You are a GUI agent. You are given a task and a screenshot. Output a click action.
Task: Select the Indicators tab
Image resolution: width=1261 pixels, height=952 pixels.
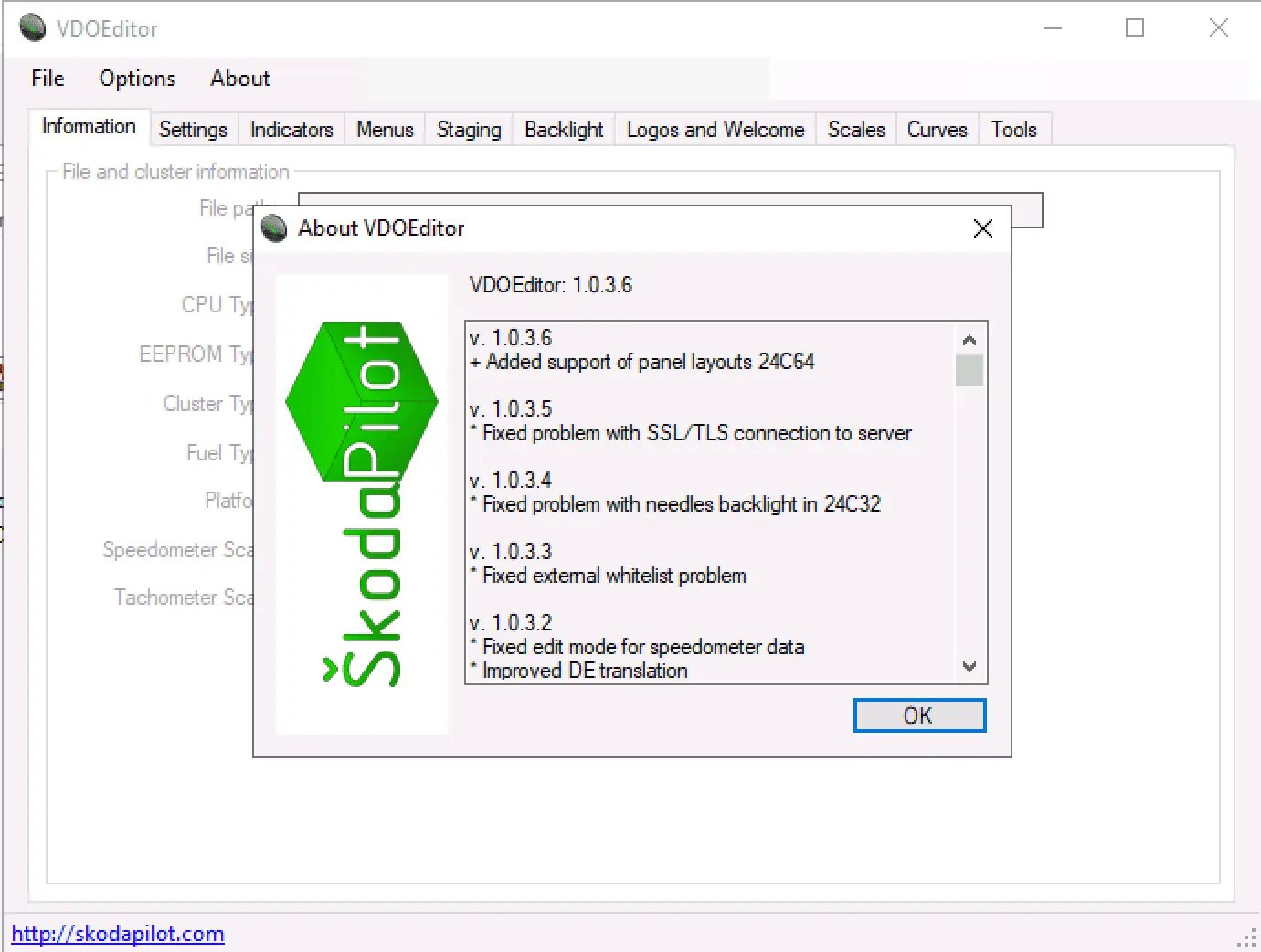(x=291, y=129)
